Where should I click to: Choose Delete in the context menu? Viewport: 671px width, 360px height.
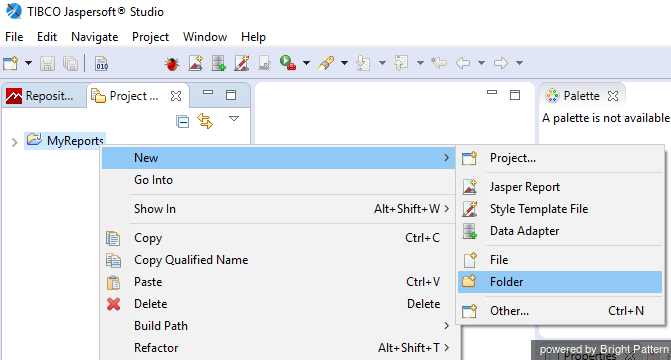[278, 304]
